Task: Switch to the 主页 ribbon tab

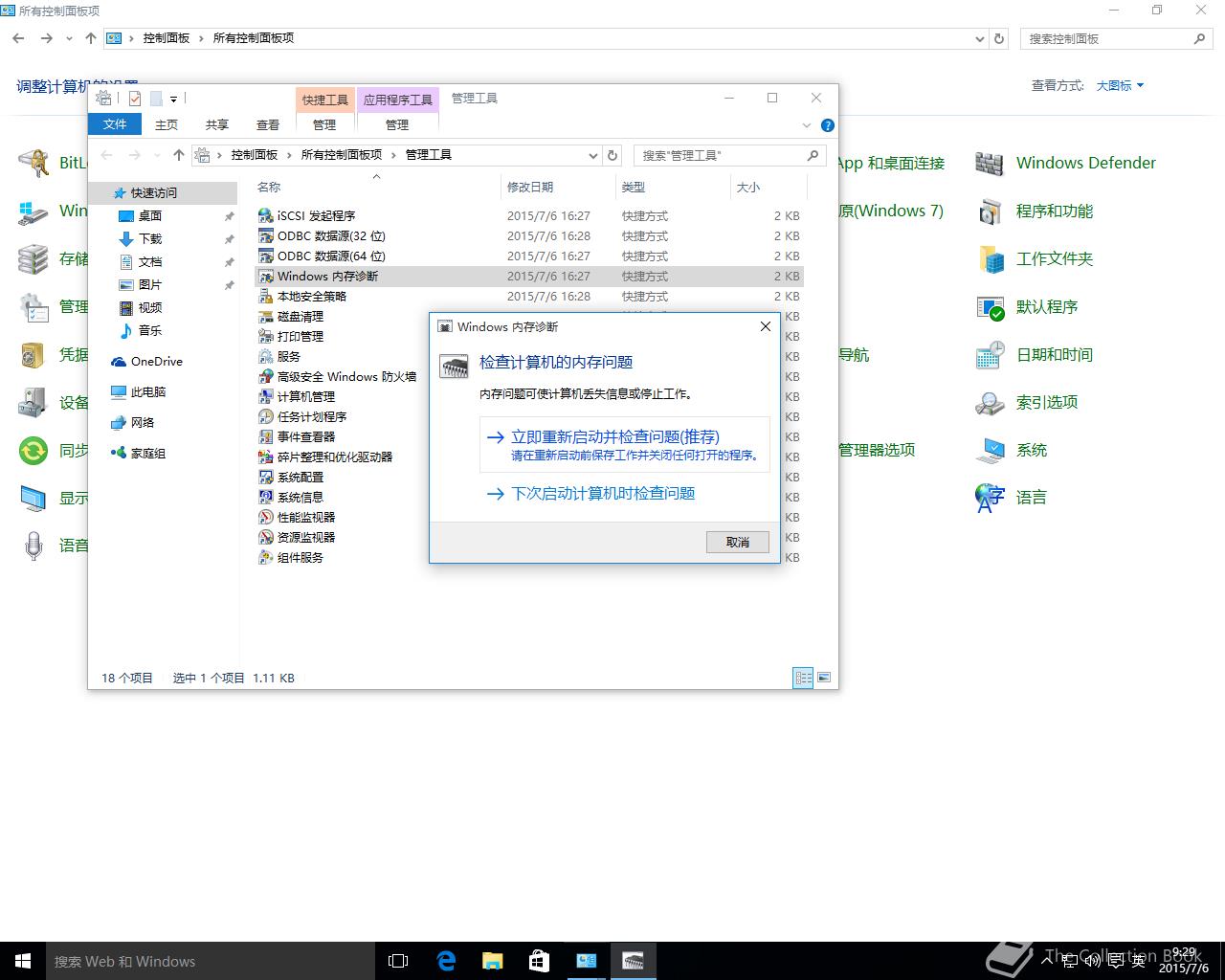Action: click(x=167, y=124)
